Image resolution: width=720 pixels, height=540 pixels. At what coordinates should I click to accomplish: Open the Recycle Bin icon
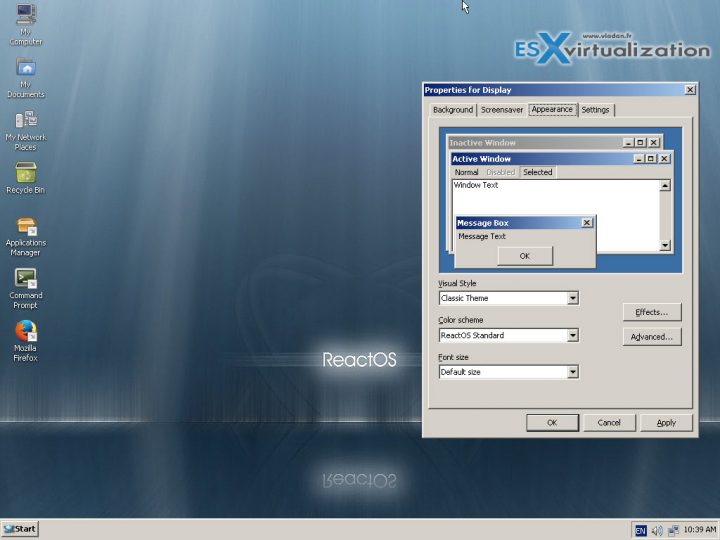[26, 178]
